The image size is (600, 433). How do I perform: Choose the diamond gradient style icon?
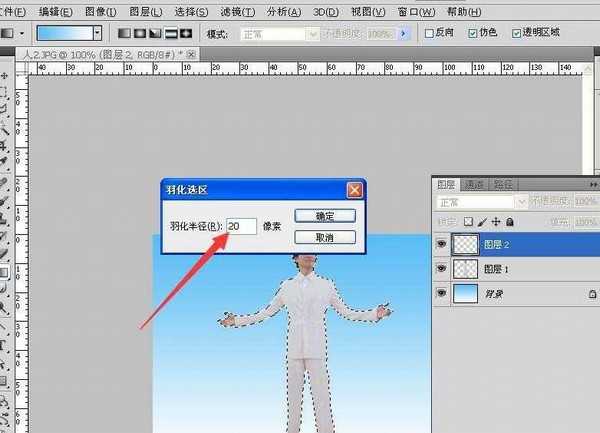click(185, 33)
